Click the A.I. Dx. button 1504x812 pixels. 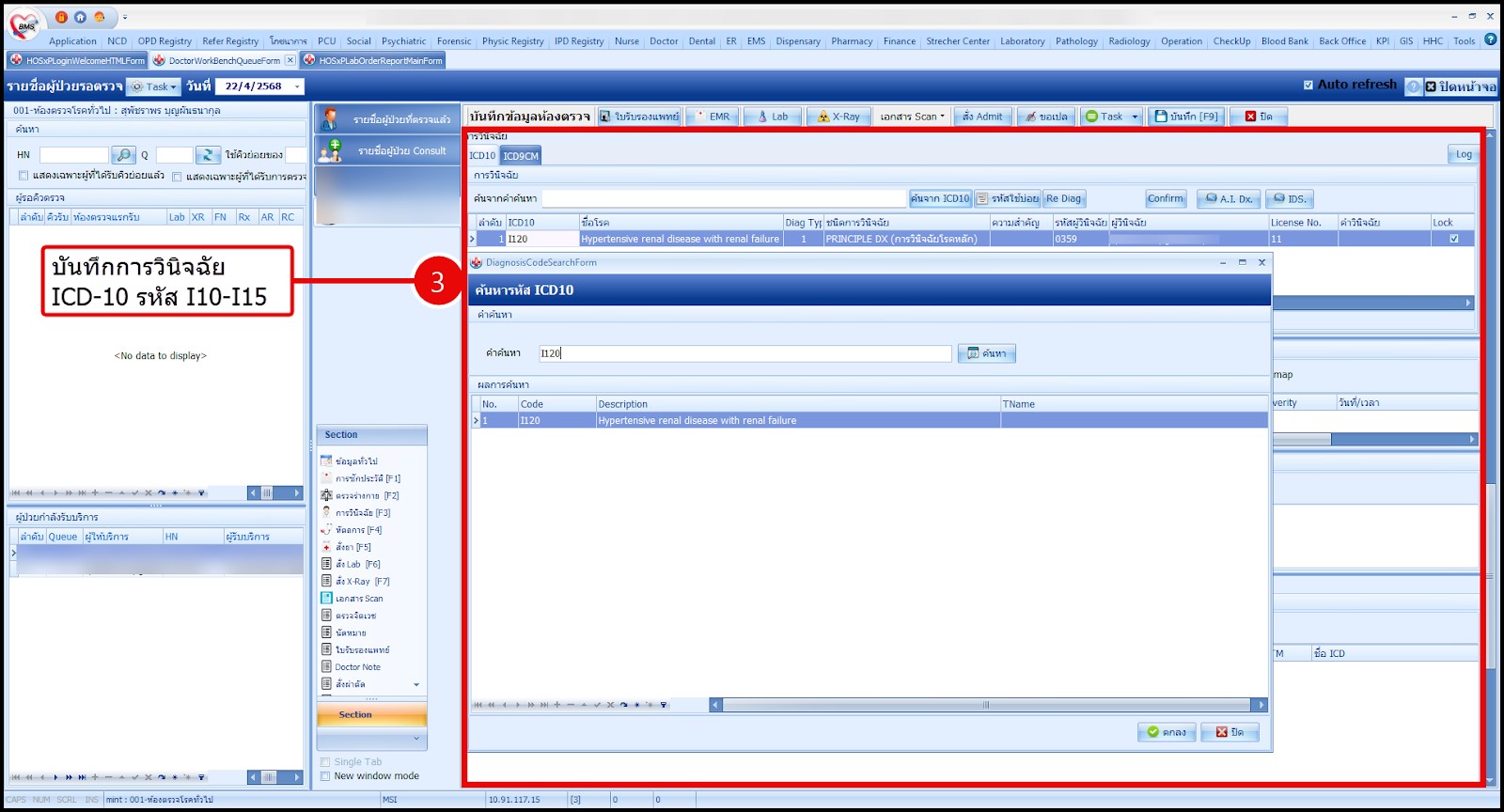click(x=1230, y=198)
